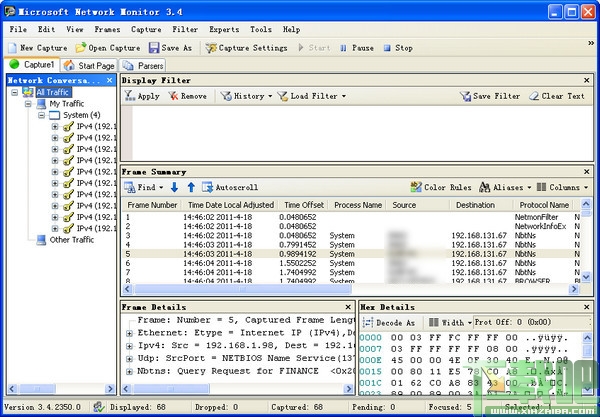The image size is (600, 417).
Task: Open the Frames menu
Action: [107, 29]
